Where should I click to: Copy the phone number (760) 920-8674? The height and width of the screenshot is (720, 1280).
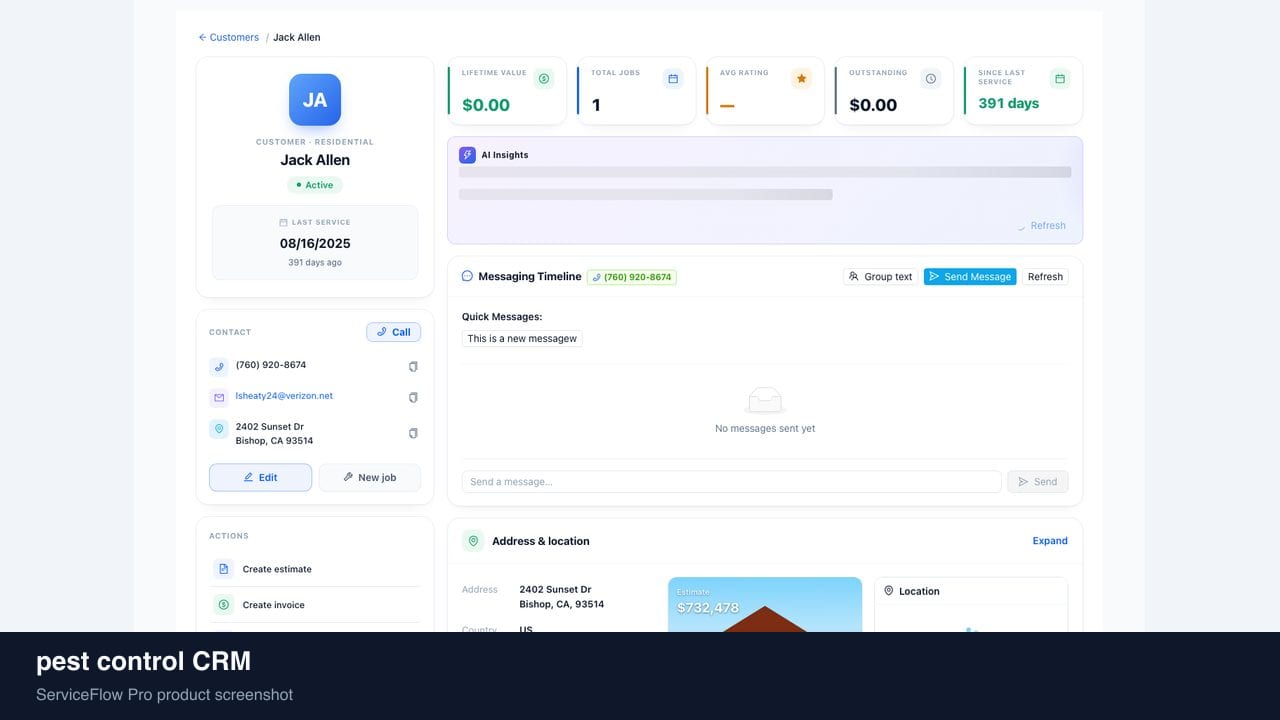point(413,367)
